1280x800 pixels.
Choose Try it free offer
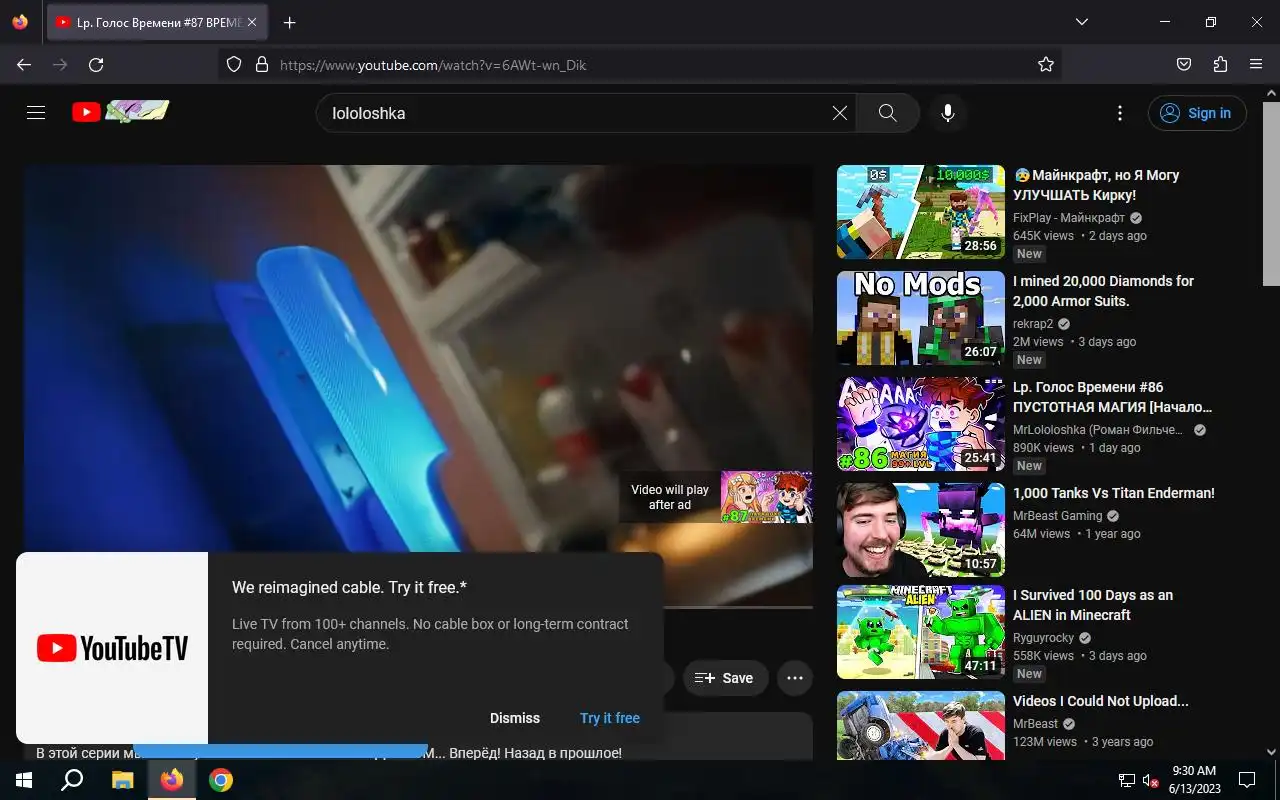click(610, 718)
